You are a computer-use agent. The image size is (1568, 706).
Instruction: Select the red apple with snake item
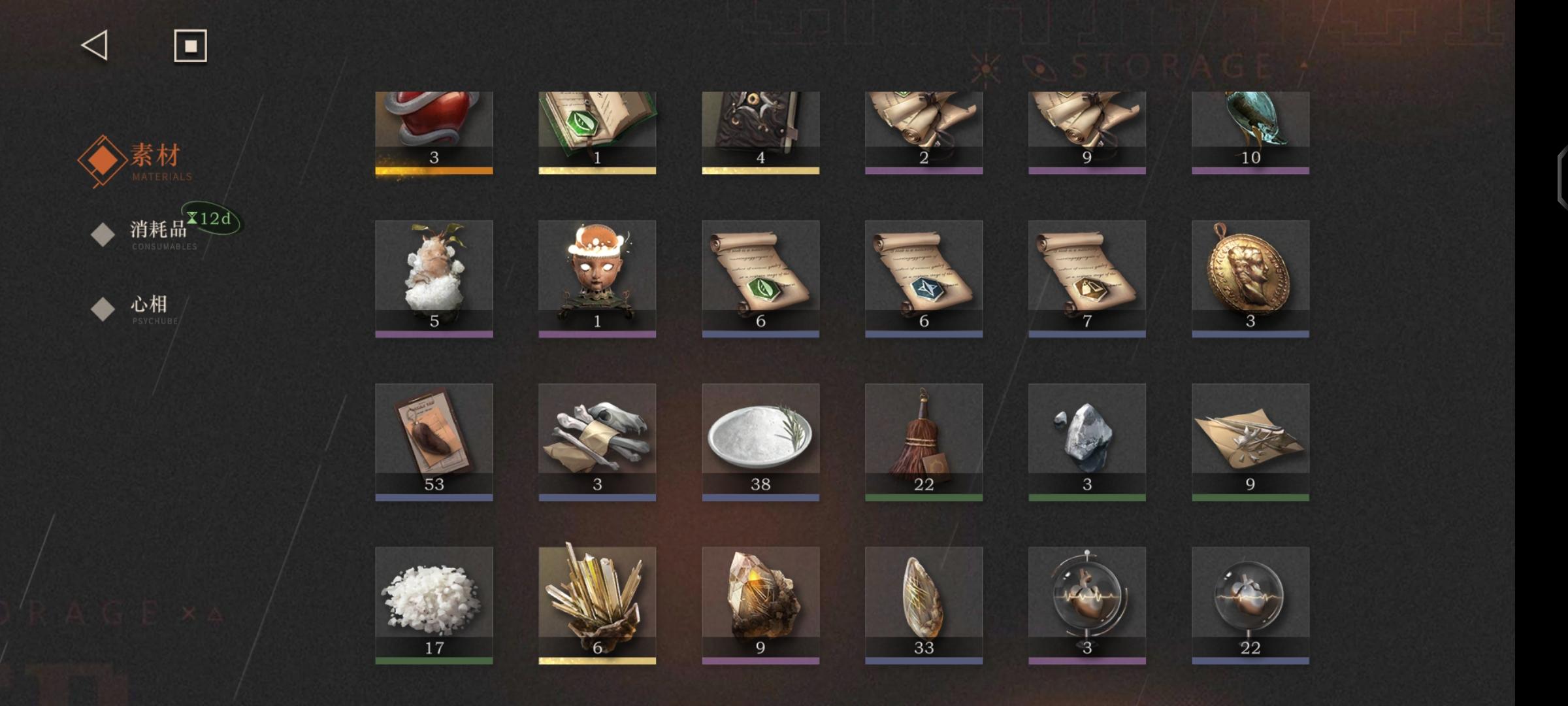click(434, 133)
